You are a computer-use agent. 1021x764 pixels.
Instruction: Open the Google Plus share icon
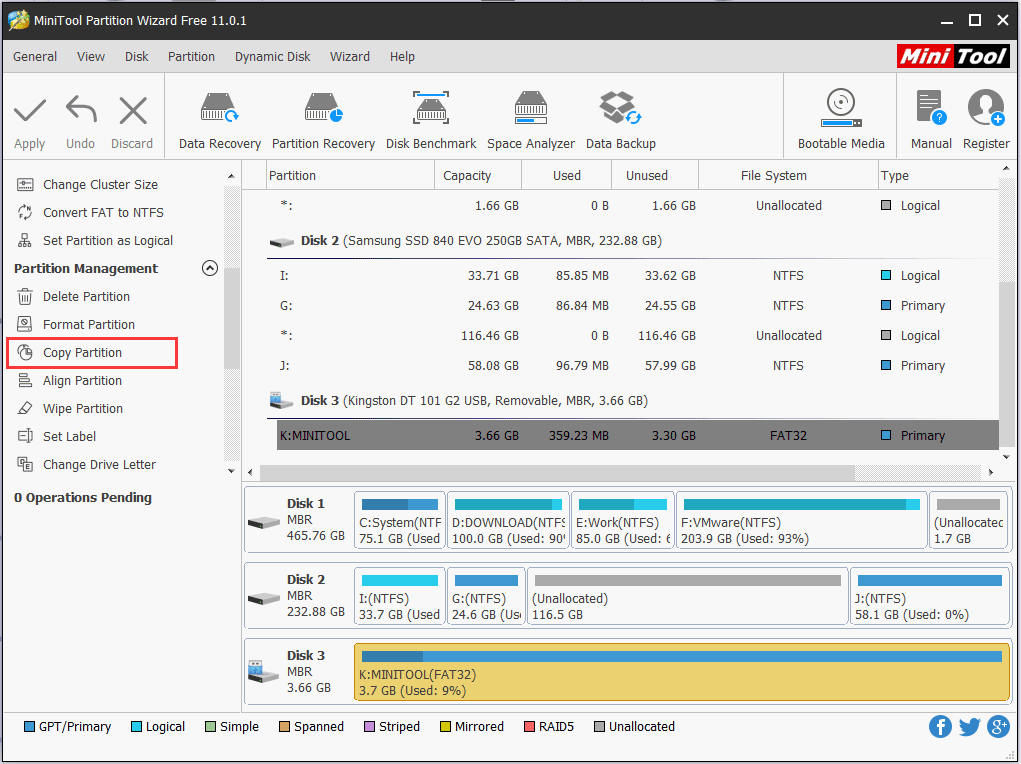998,726
